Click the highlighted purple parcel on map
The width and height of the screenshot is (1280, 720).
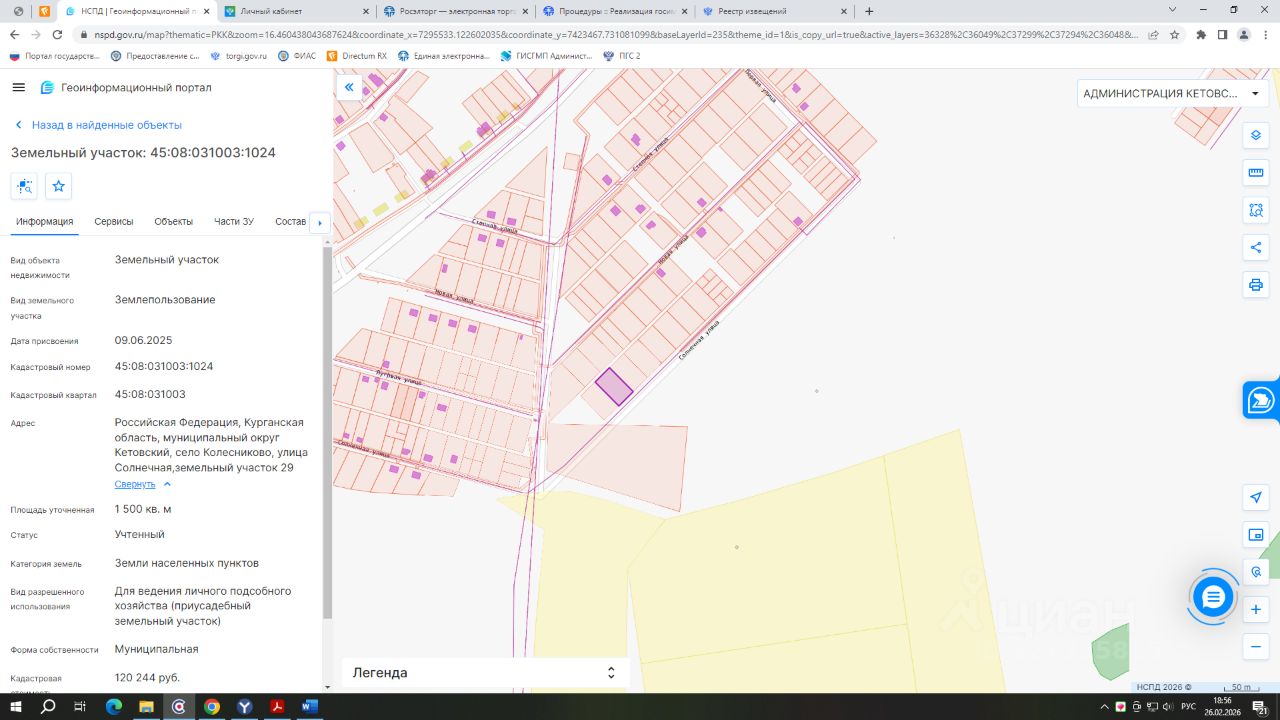[x=614, y=387]
